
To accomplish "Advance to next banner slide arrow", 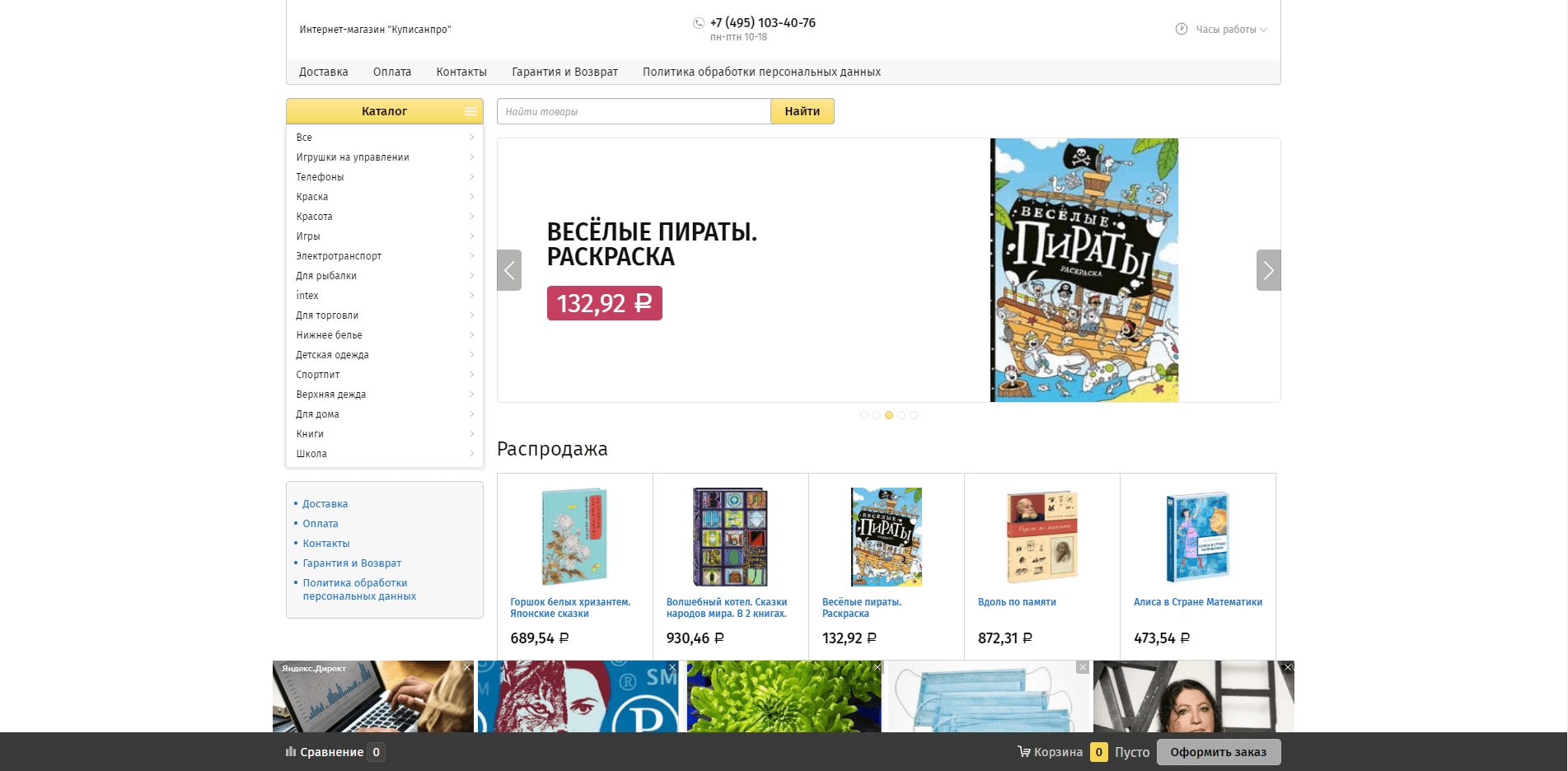I will pos(1268,270).
